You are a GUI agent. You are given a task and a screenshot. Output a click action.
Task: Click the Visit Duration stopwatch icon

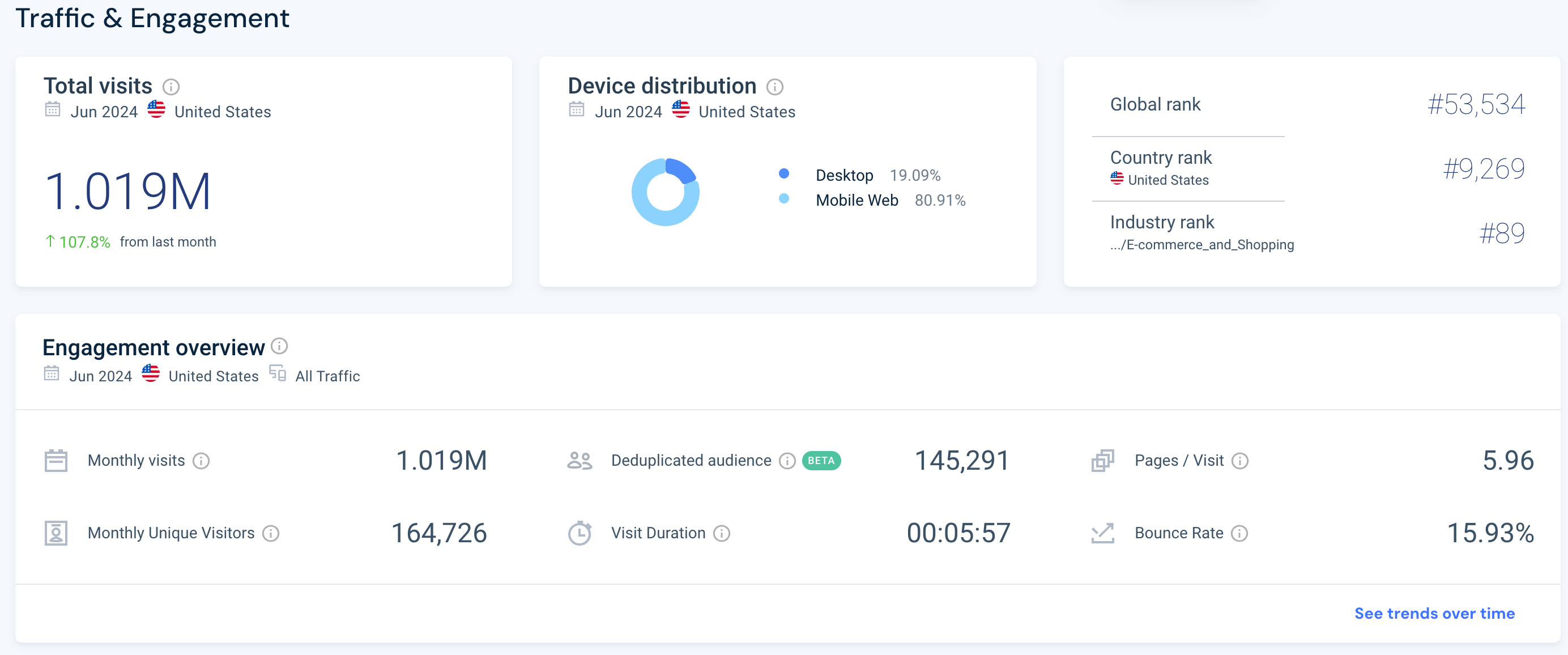point(581,533)
